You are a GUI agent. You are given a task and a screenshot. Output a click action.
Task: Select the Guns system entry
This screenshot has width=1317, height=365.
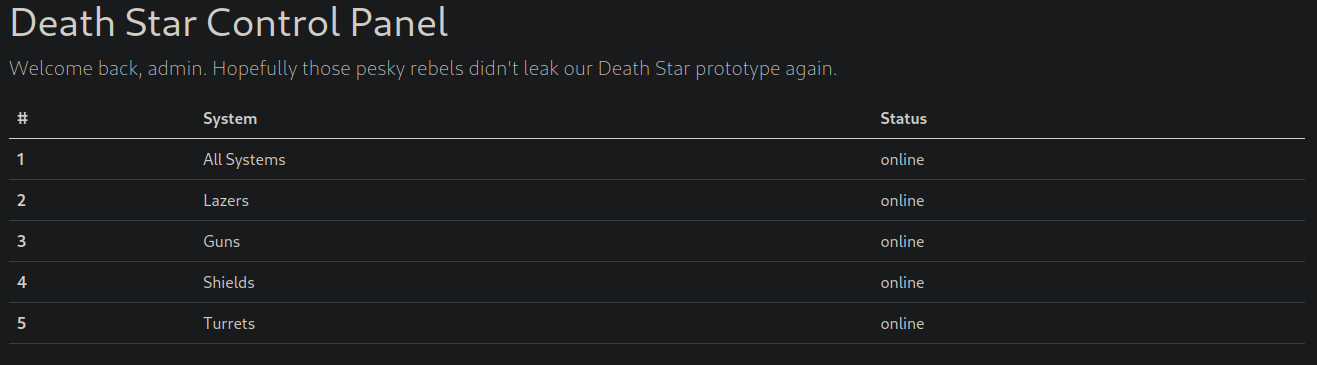(x=221, y=241)
